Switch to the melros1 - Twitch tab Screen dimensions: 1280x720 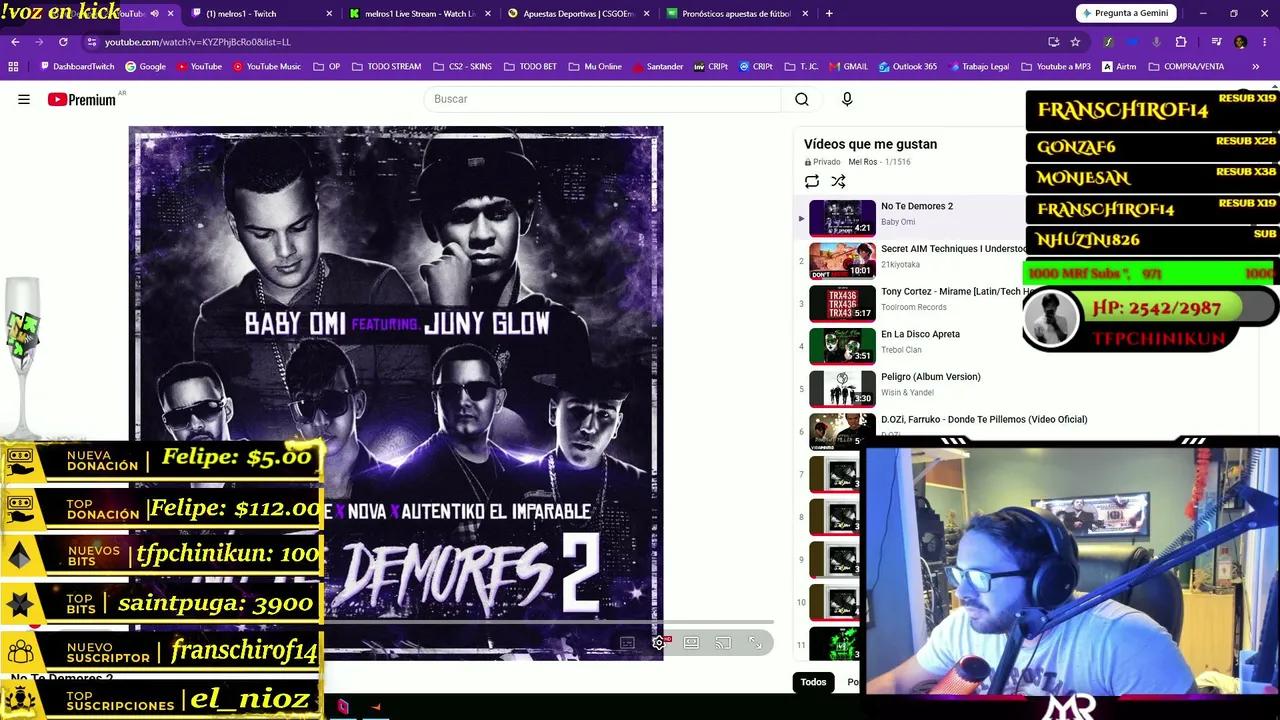pos(262,14)
